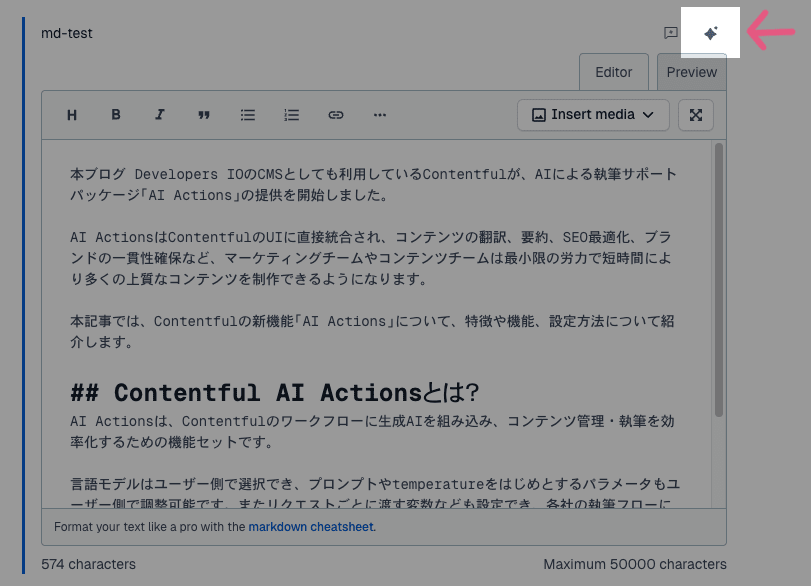Click the editor vertical scrollbar

click(718, 280)
